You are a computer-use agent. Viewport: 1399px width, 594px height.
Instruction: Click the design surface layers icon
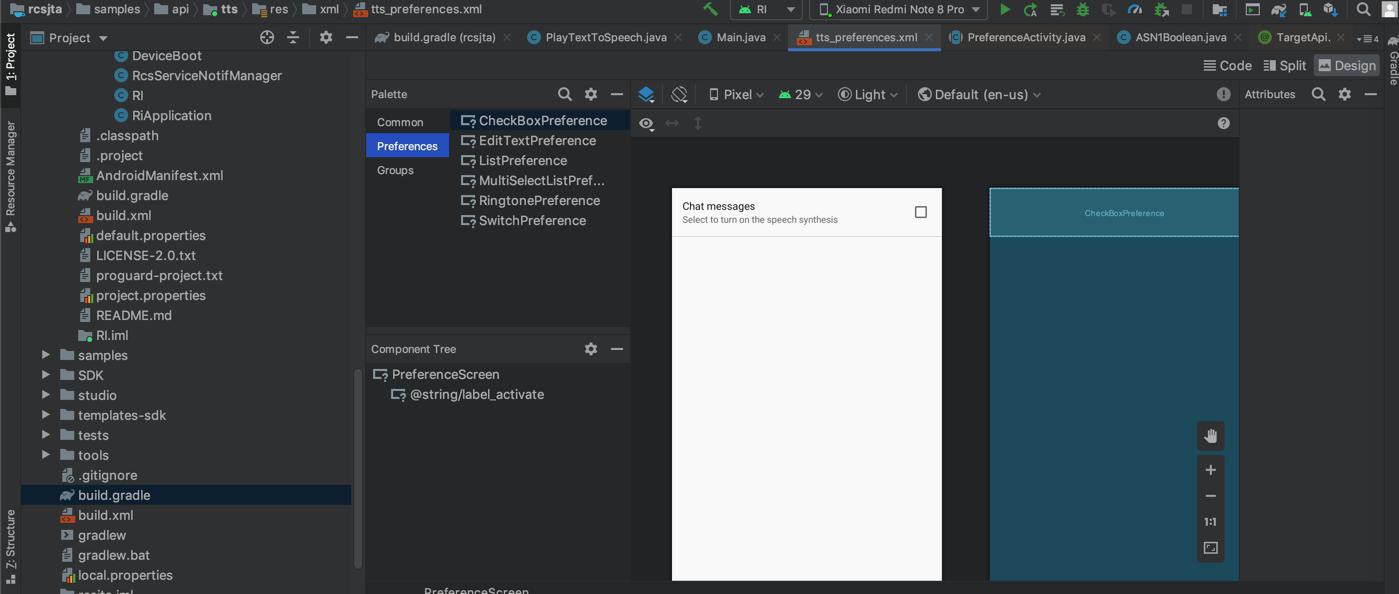[x=646, y=95]
